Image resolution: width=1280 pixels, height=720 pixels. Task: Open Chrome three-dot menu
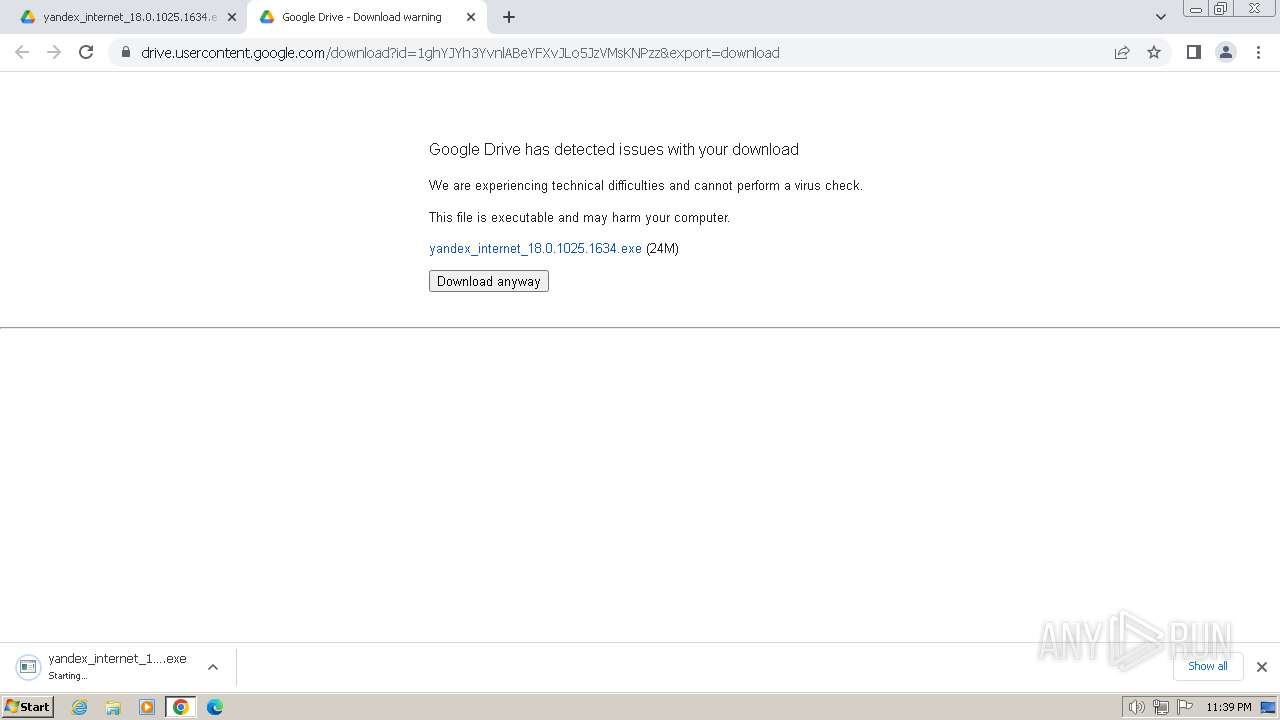click(x=1259, y=52)
